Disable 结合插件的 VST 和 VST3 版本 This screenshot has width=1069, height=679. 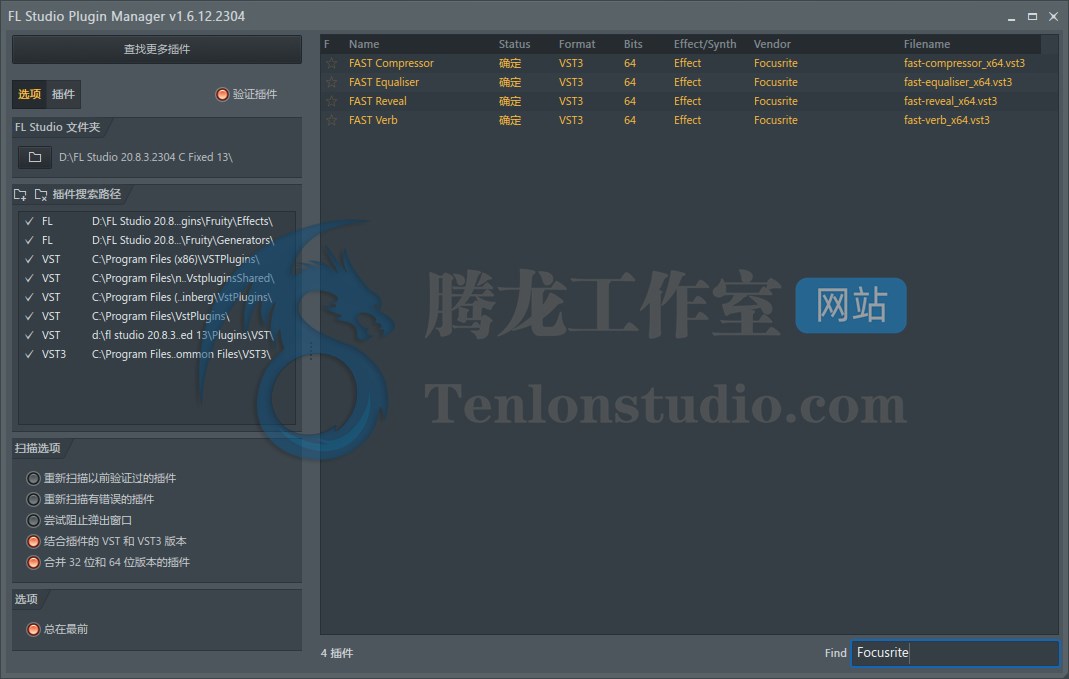point(33,542)
